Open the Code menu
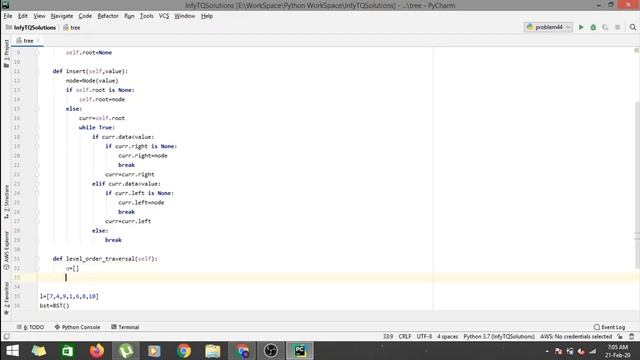 click(85, 16)
